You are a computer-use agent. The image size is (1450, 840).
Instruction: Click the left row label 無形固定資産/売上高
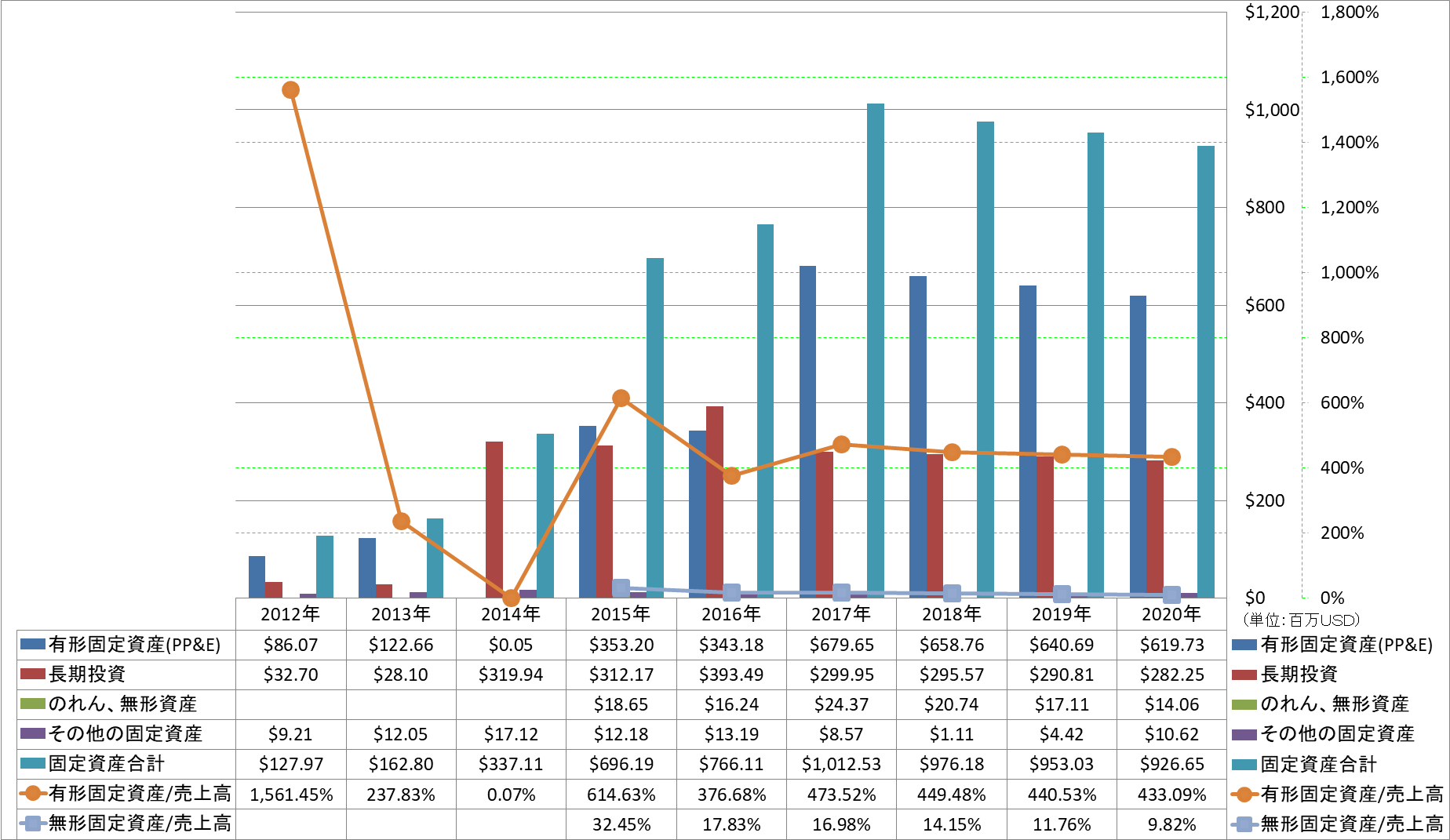[x=140, y=824]
